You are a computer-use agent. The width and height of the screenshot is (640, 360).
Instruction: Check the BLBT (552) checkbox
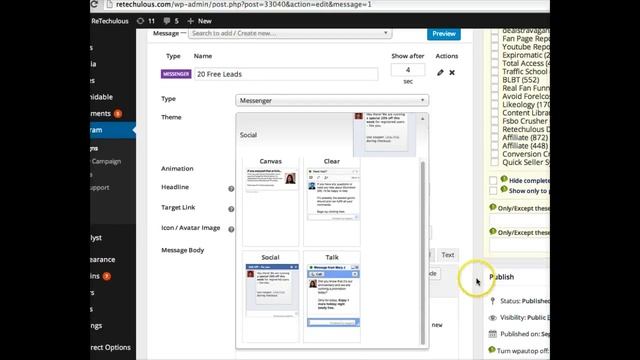[x=495, y=80]
